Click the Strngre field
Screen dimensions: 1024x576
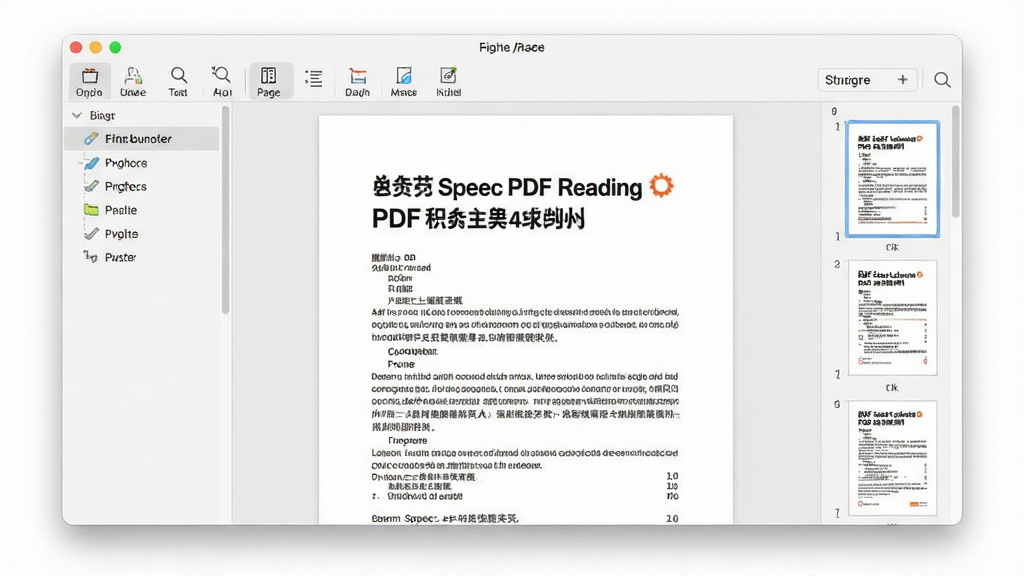tap(867, 80)
